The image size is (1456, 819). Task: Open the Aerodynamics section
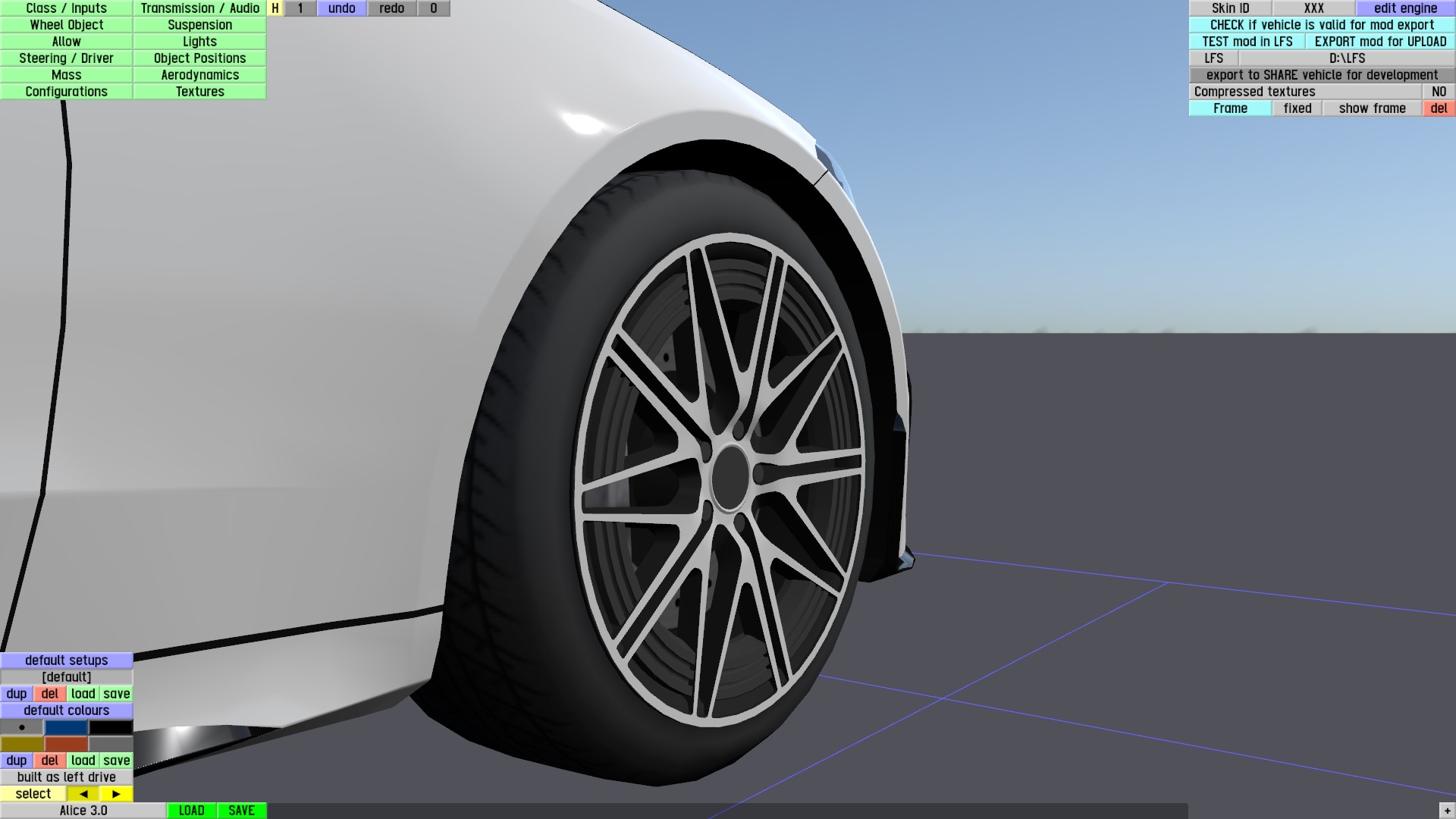199,75
